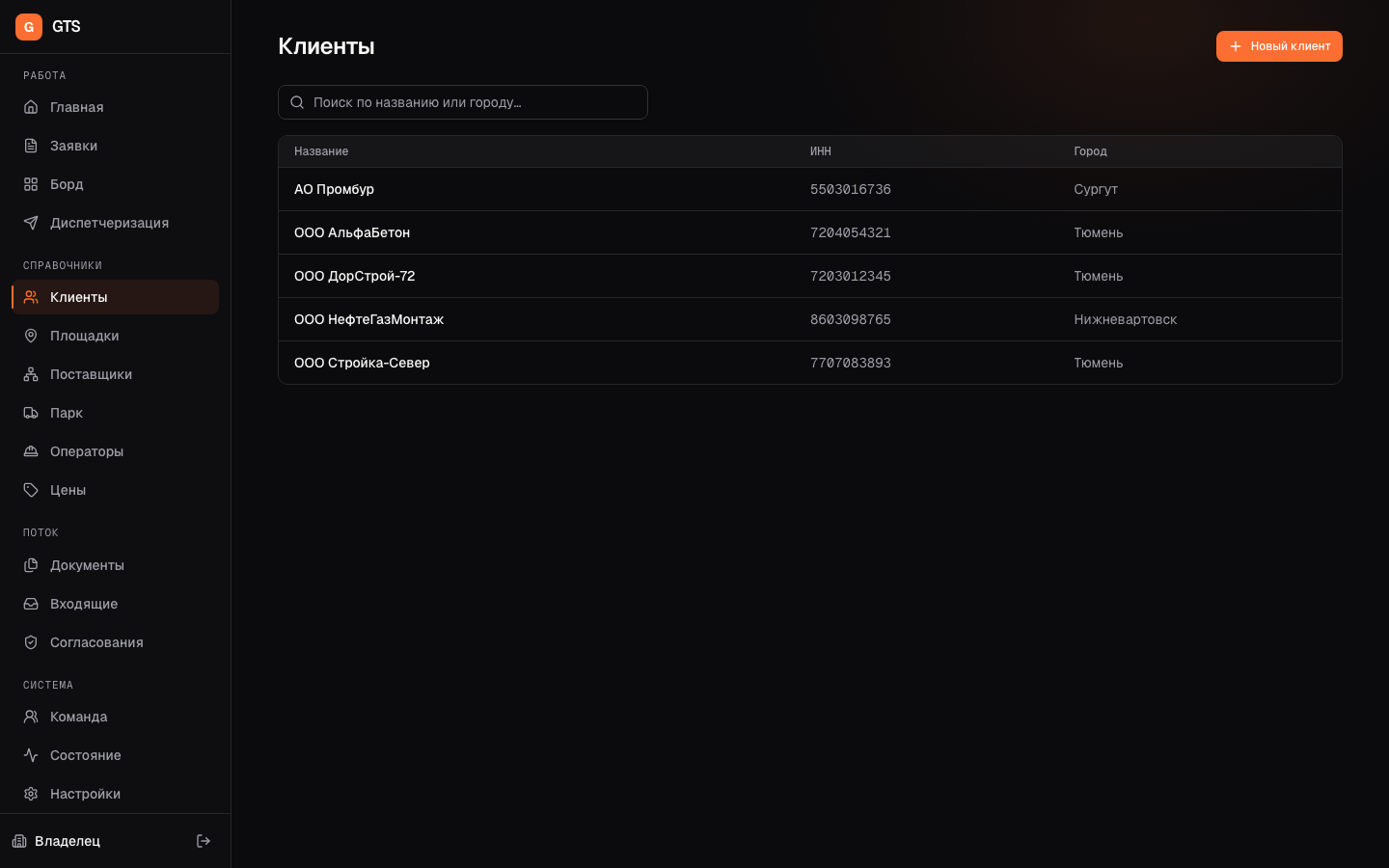Open the Согласования shield icon
The image size is (1389, 868).
coord(31,642)
